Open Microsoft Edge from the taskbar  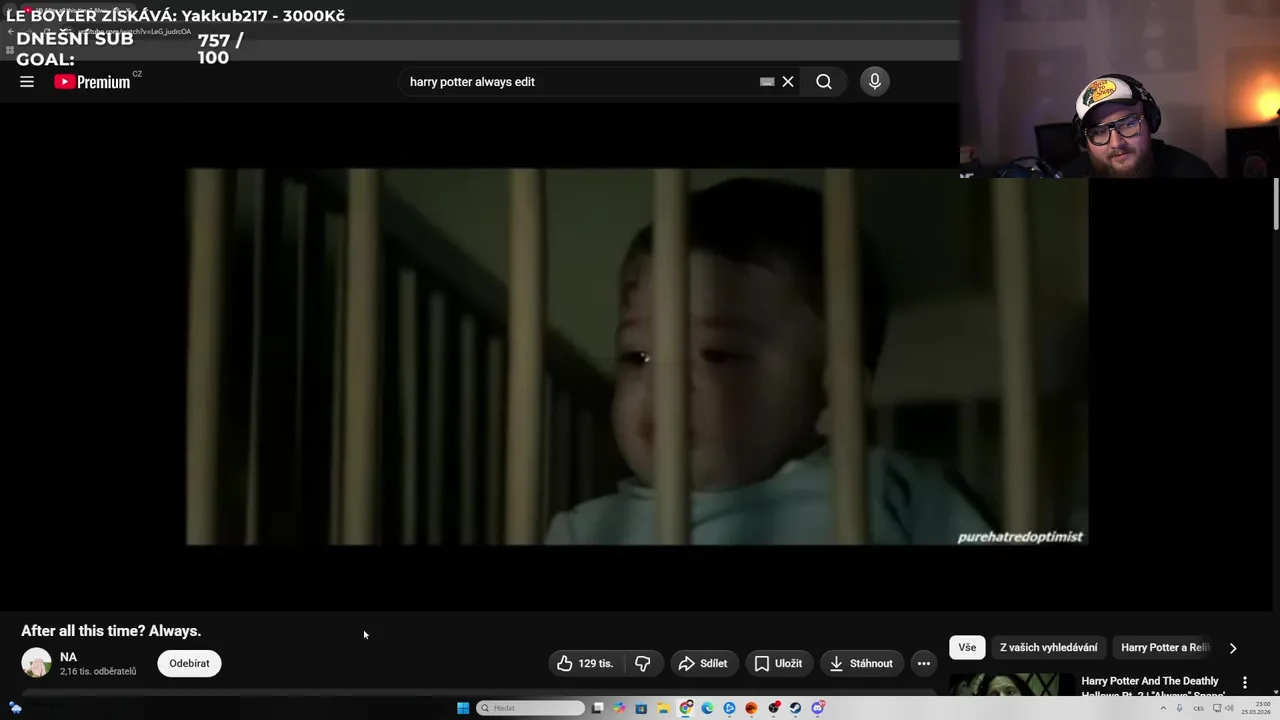click(x=707, y=708)
